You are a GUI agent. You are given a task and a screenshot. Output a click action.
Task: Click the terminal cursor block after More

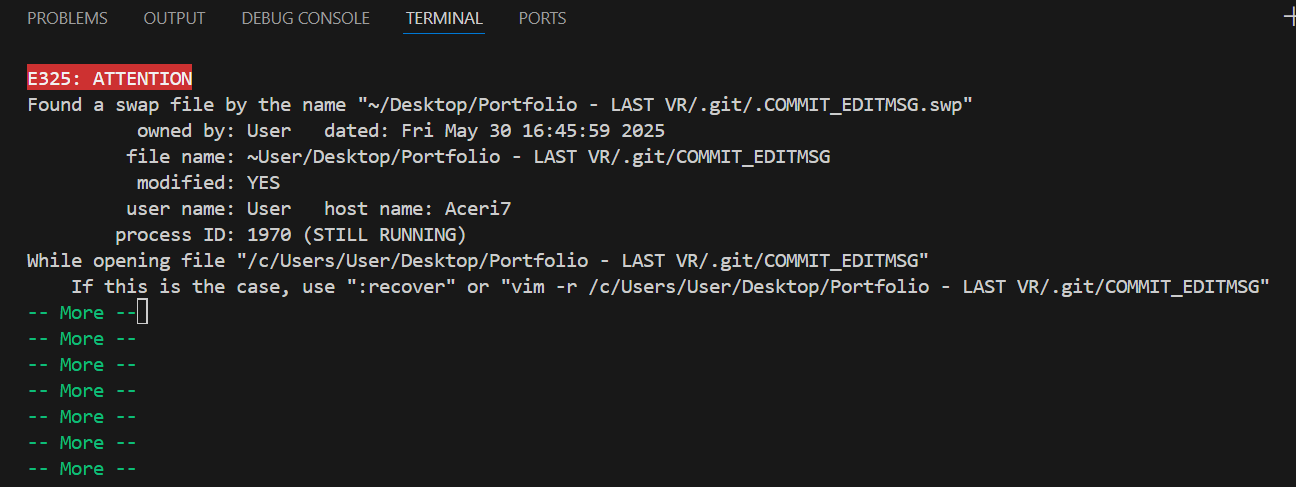tap(142, 313)
